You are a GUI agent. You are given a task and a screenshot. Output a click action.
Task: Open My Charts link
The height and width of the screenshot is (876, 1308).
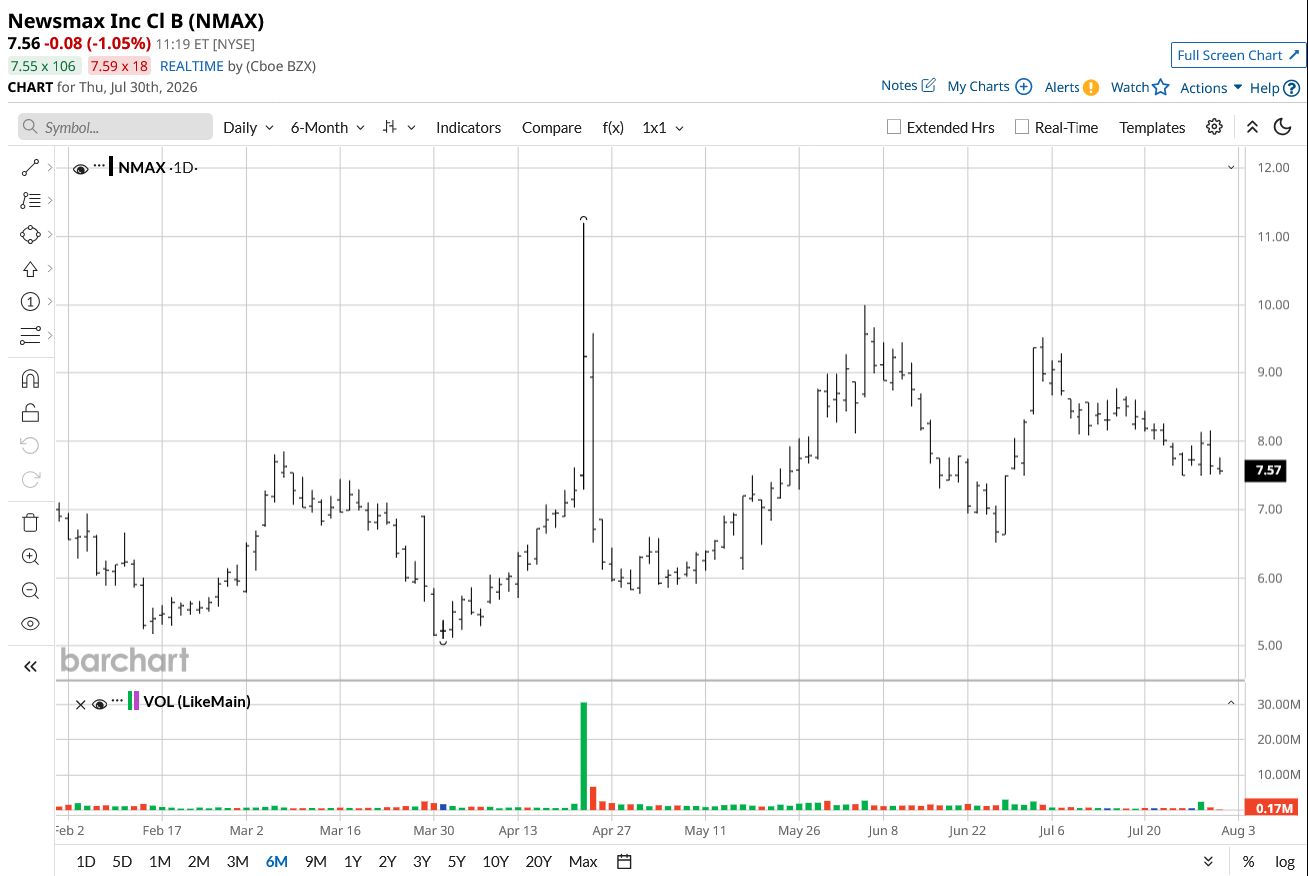tap(990, 87)
